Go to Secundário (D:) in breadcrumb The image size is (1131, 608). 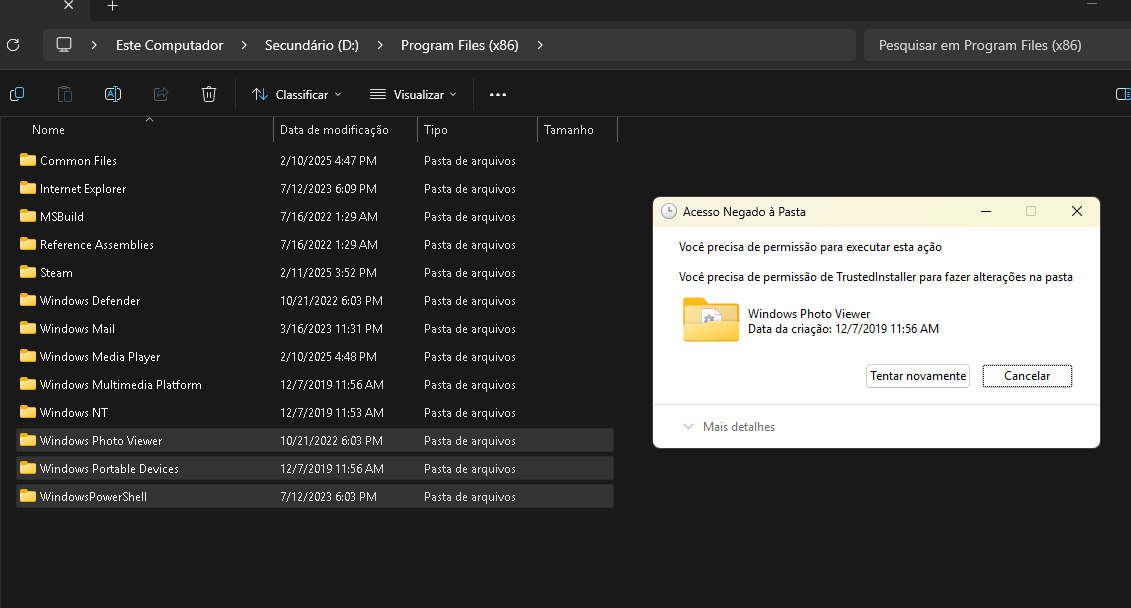(x=312, y=45)
